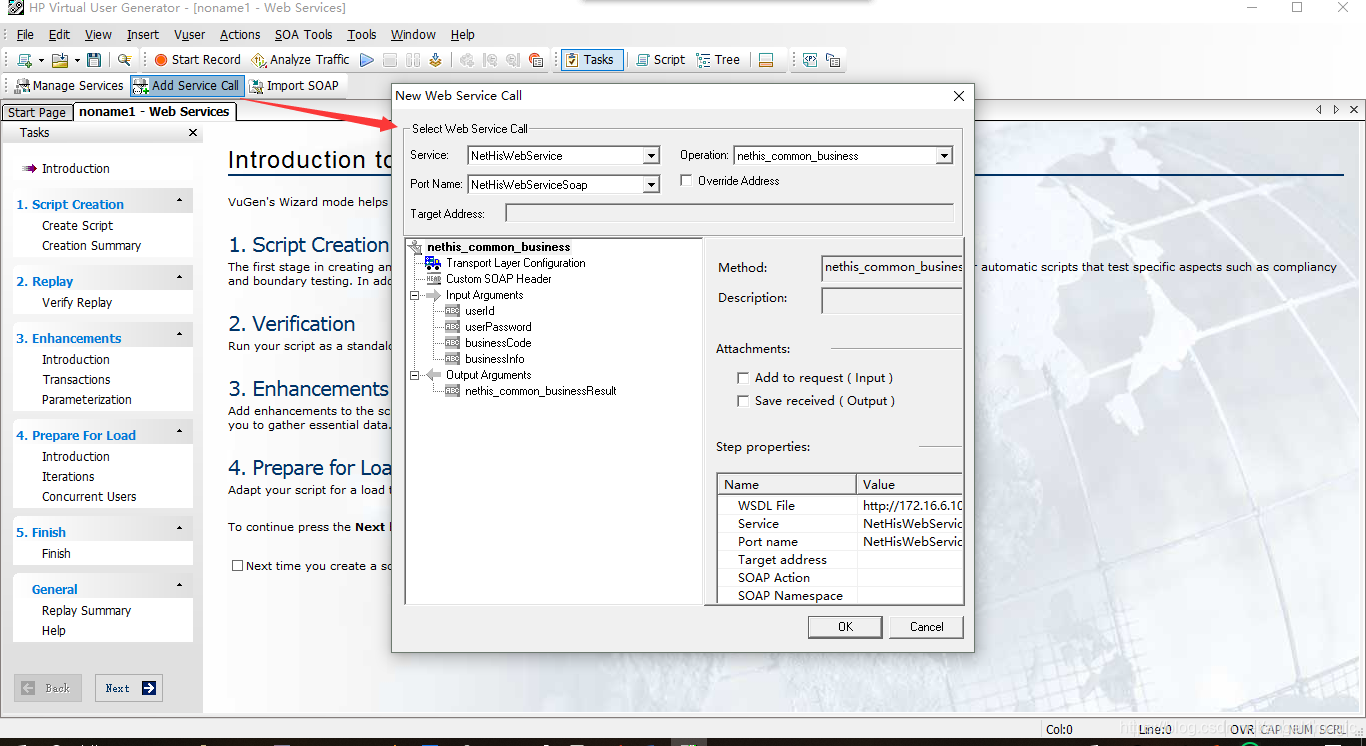Click the Save script floppy icon

pyautogui.click(x=94, y=60)
